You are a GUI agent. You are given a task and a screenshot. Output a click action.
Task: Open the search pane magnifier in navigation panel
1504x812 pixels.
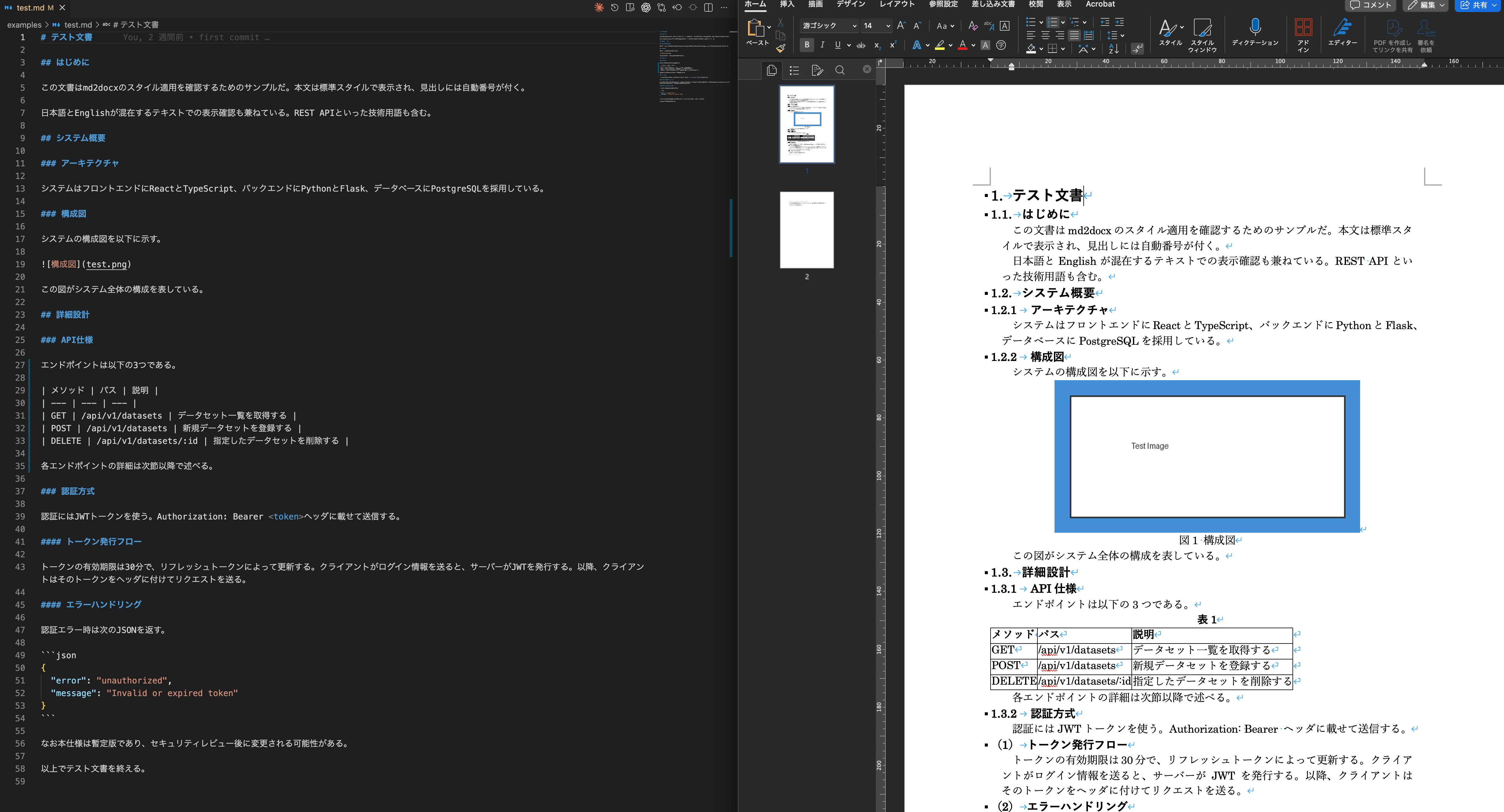coord(839,70)
